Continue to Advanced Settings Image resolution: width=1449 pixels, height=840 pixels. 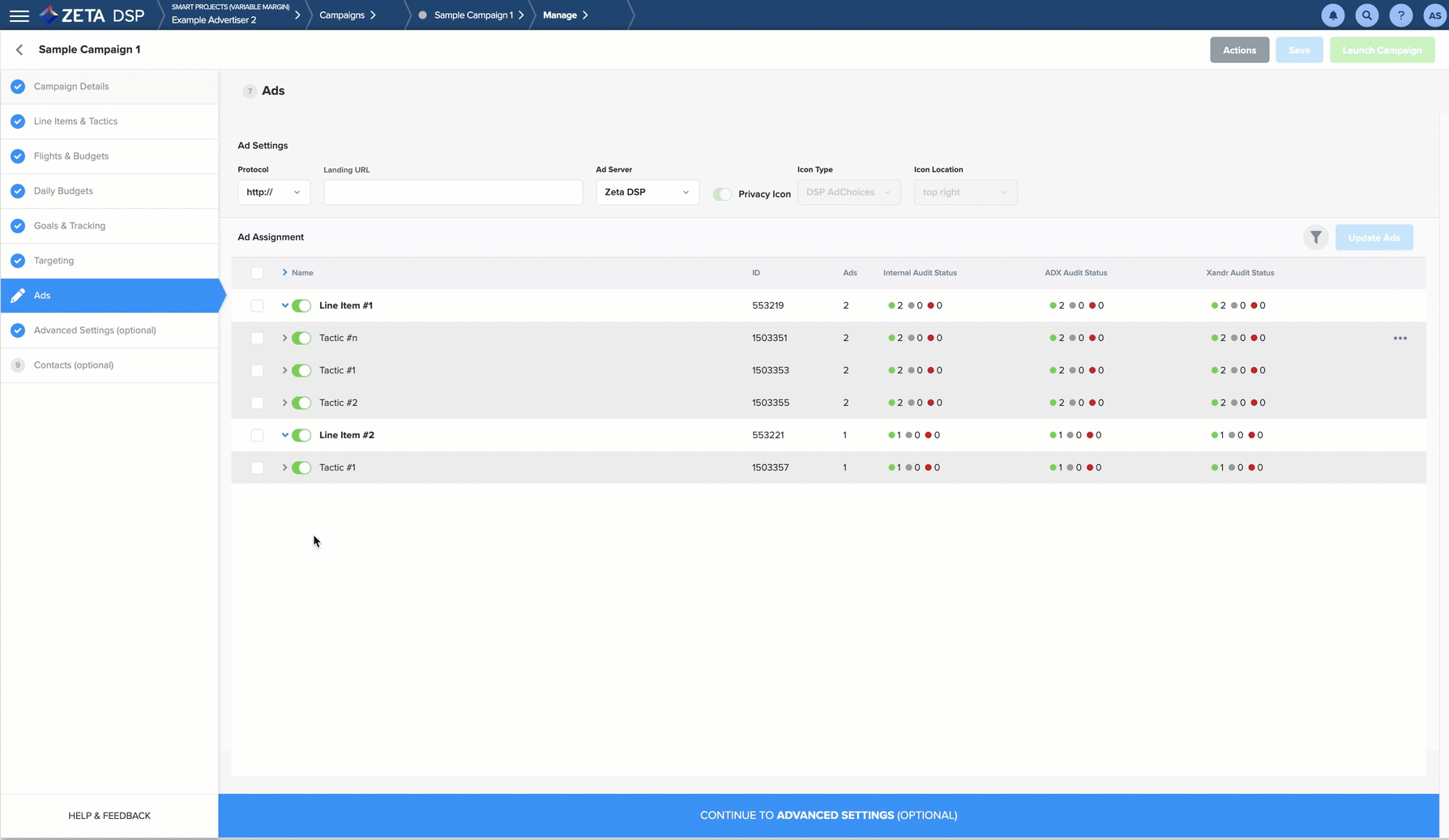(x=828, y=815)
